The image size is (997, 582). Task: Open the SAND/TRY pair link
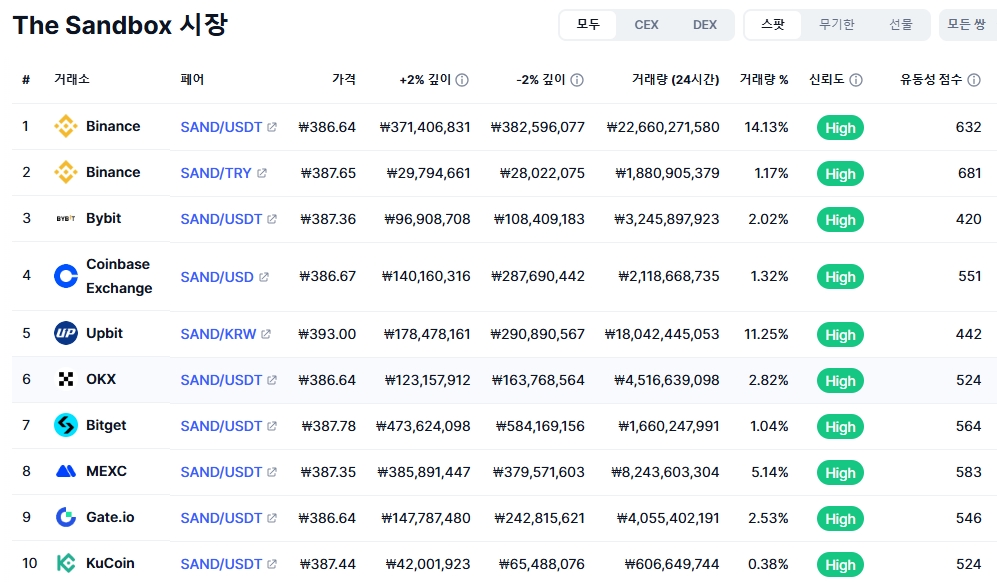(216, 172)
